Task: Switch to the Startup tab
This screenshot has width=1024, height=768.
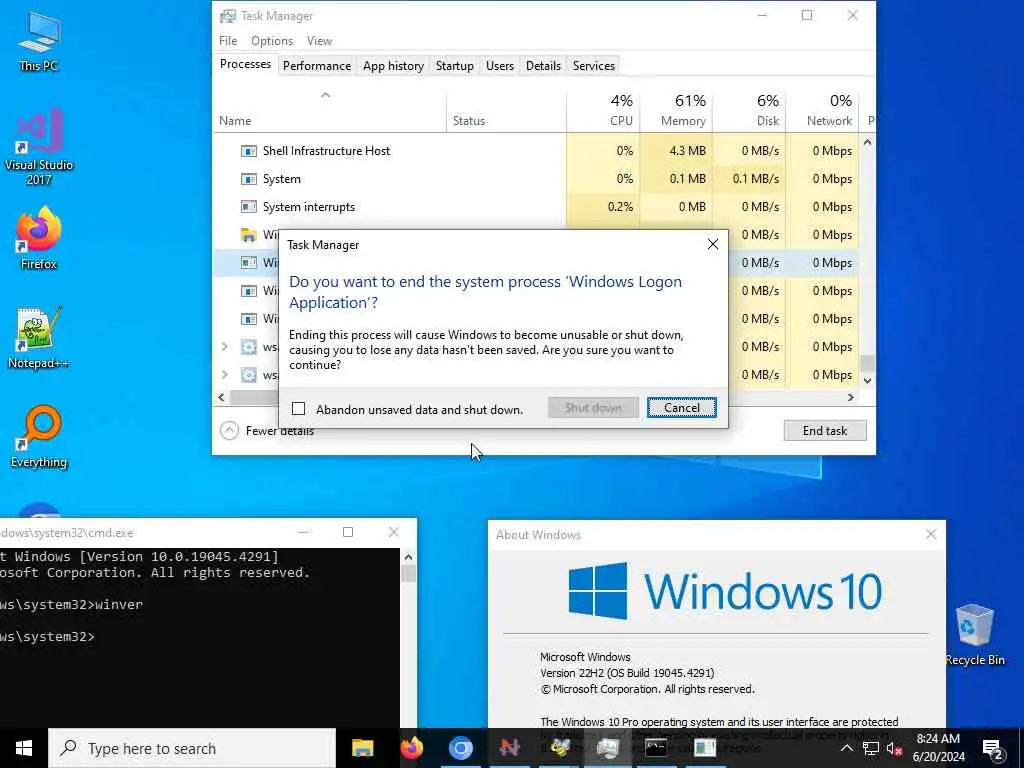Action: (x=455, y=66)
